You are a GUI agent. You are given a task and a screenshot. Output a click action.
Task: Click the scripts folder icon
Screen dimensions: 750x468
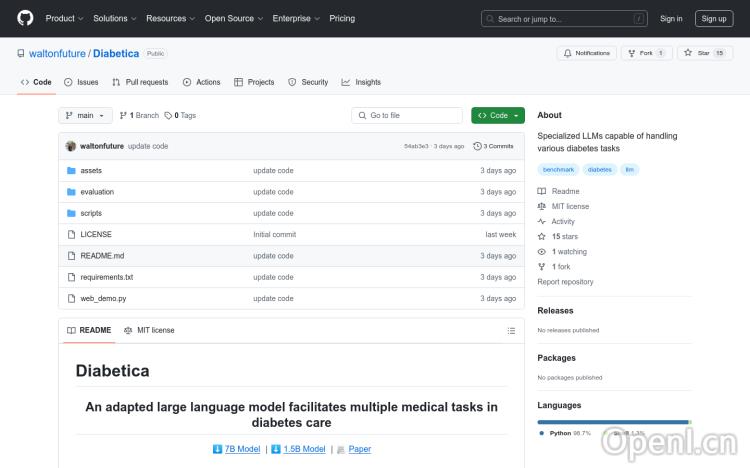(x=71, y=213)
